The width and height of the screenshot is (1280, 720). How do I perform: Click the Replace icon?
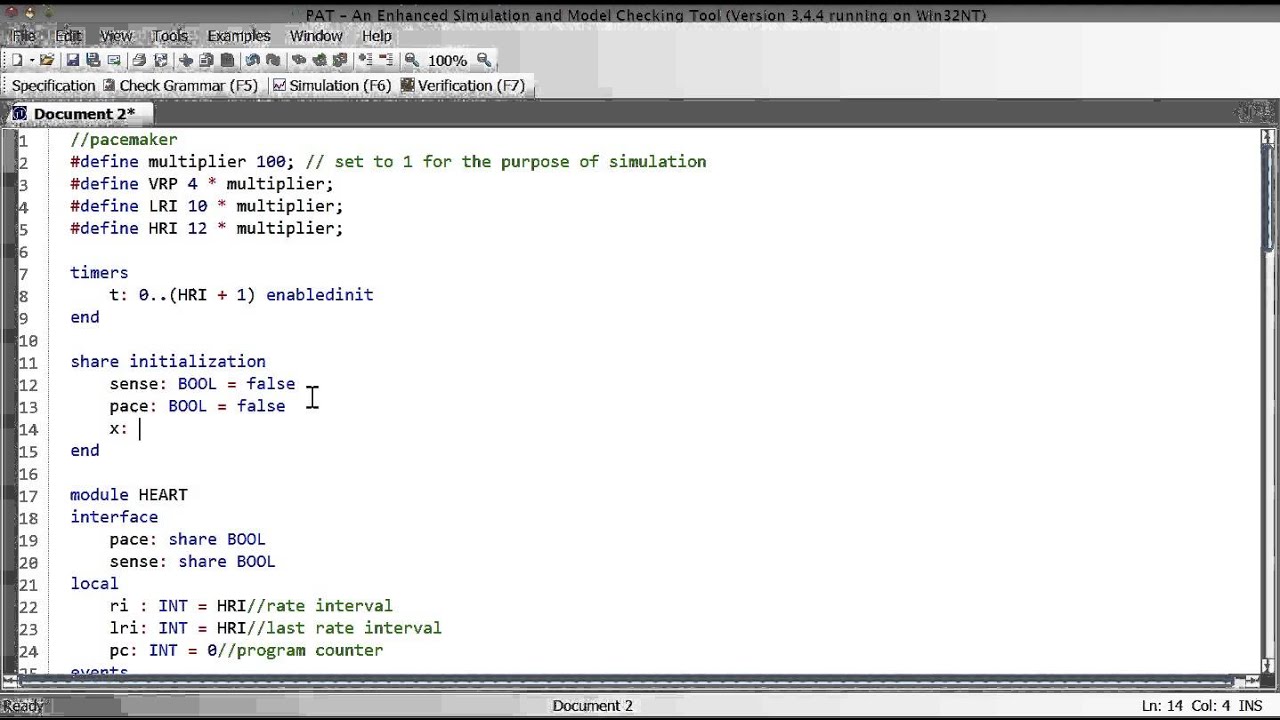340,60
